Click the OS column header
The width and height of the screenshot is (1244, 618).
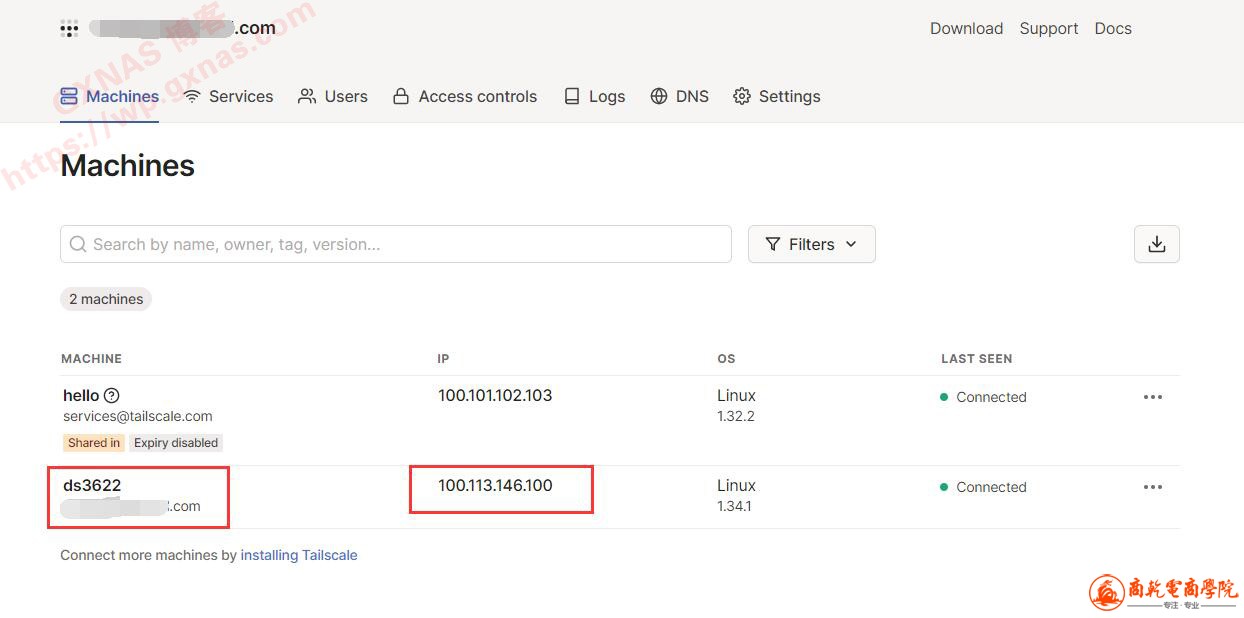pyautogui.click(x=726, y=358)
